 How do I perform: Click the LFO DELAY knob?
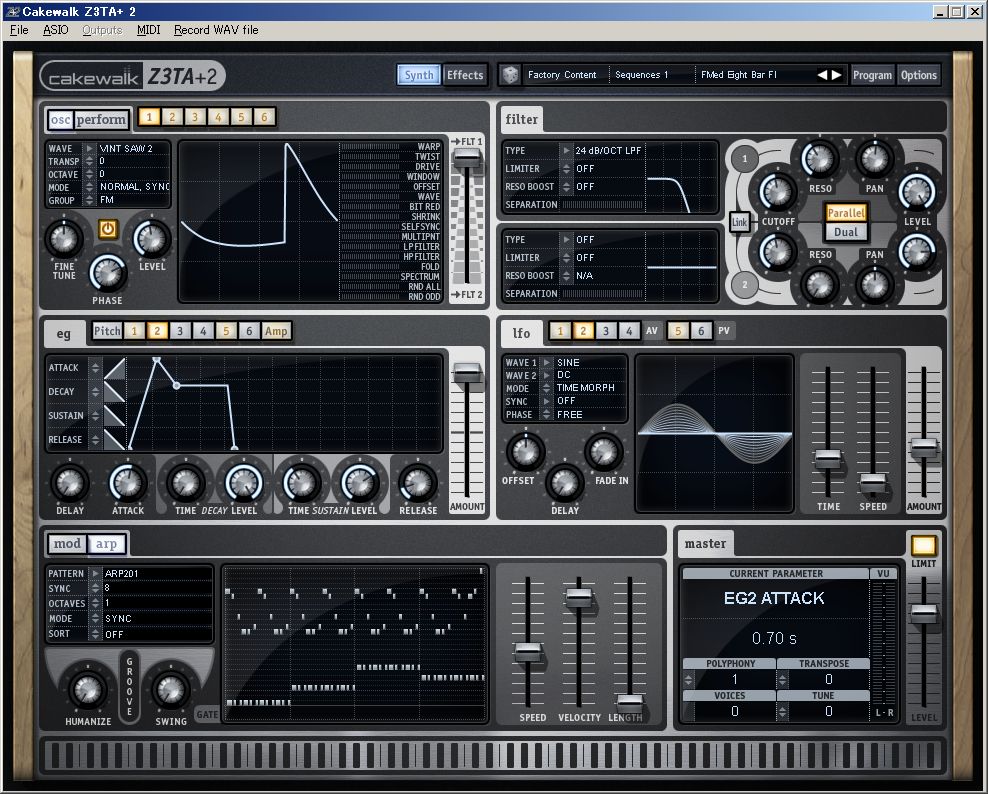(565, 483)
